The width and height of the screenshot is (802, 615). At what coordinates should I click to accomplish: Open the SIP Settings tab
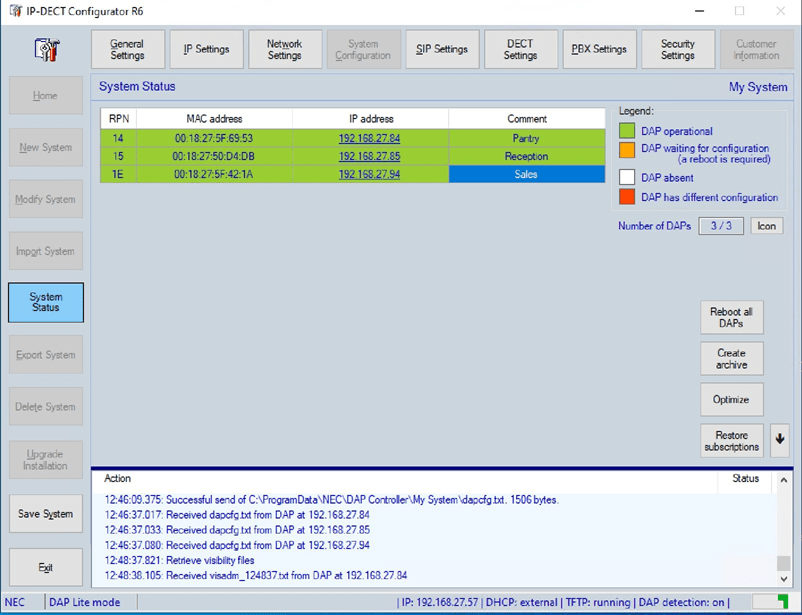[x=442, y=49]
